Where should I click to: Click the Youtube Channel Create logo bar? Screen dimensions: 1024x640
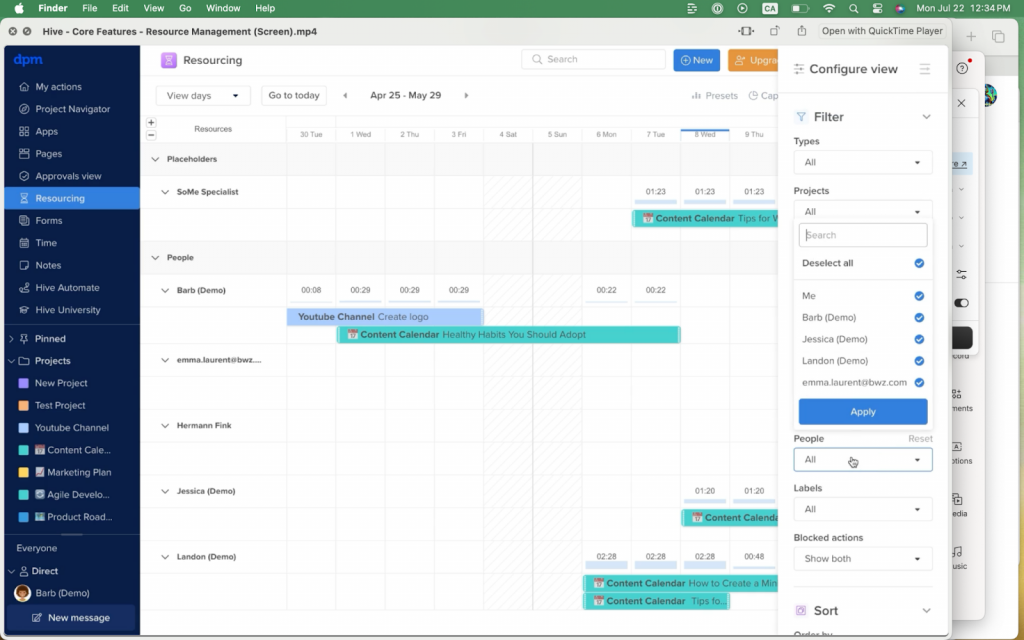(384, 317)
